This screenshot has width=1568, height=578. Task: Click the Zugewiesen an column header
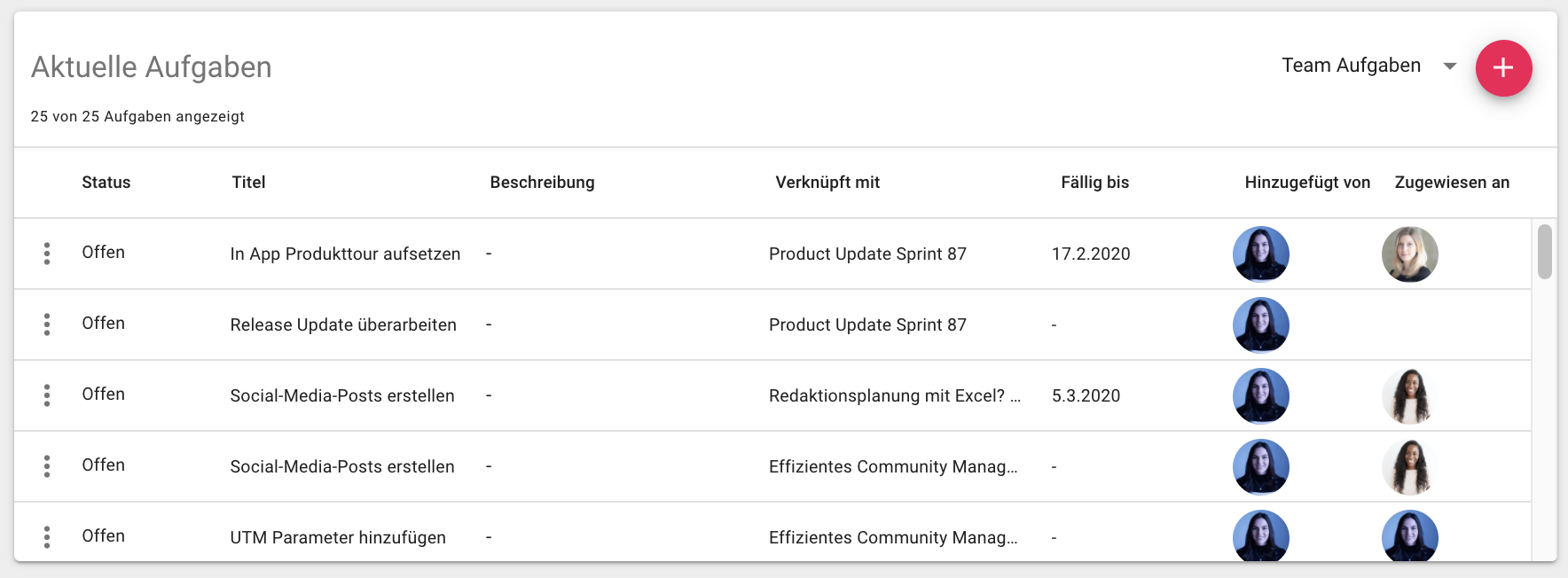[x=1451, y=183]
